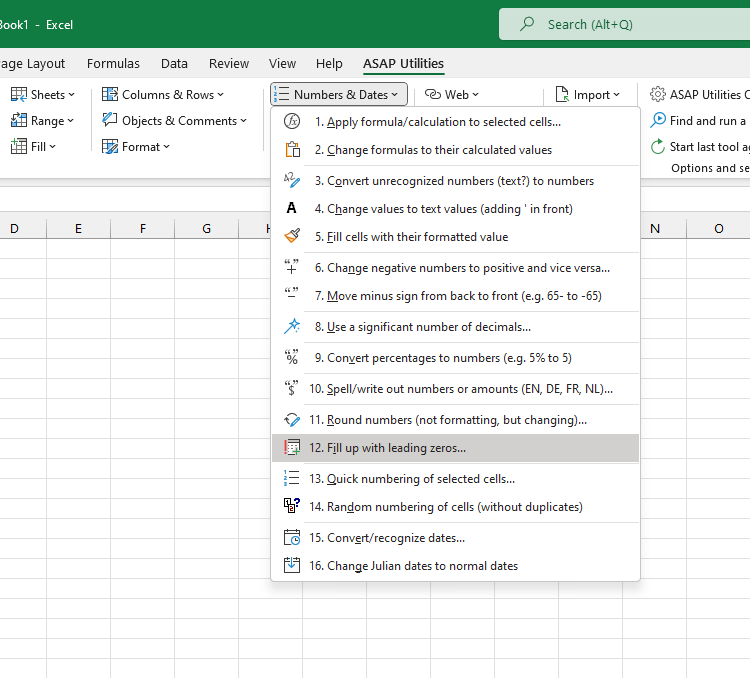Click the minus-sign icon for Move minus sign
Screen dimensions: 750x678
pos(291,293)
